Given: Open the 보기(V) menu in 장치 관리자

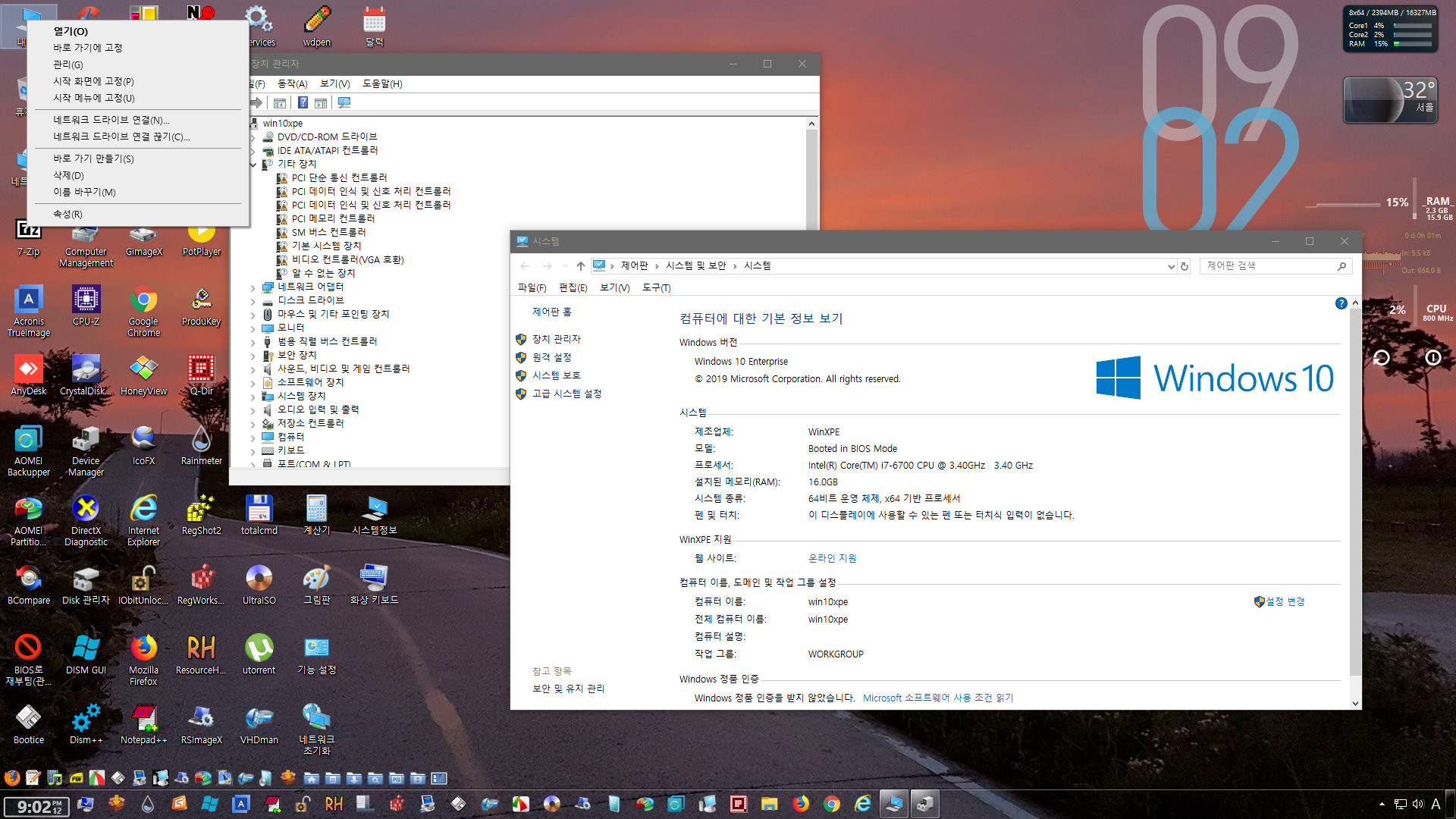Looking at the screenshot, I should pos(334,83).
